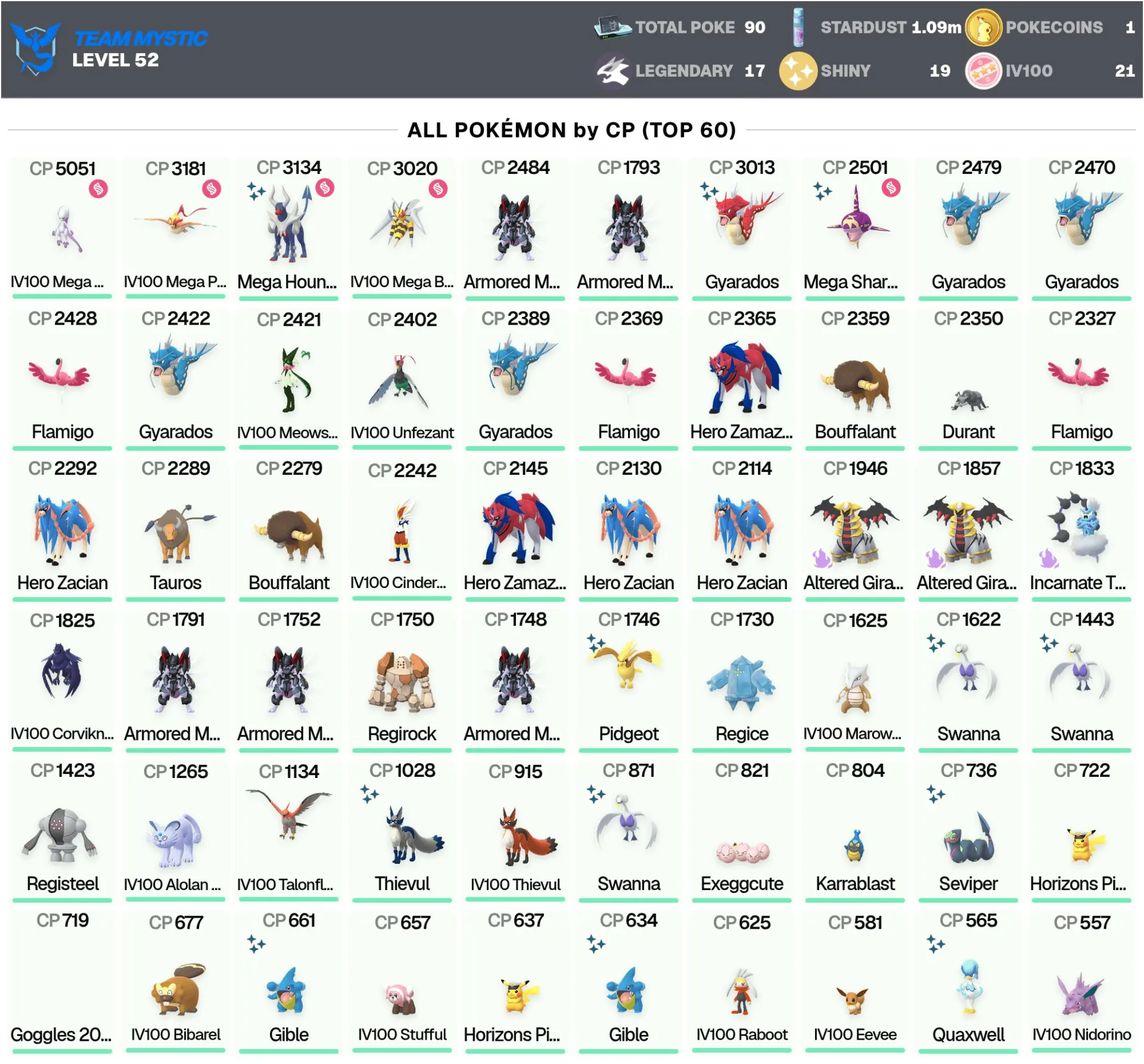The width and height of the screenshot is (1144, 1064).
Task: Click shiny sparkles on CP 3013 Gyarados
Action: click(x=709, y=191)
